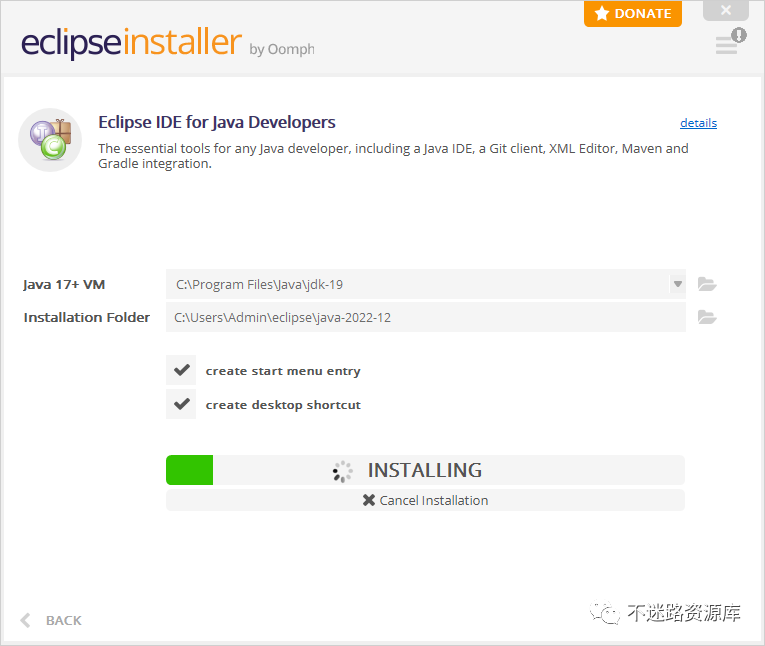The image size is (765, 646).
Task: Open the details link
Action: [x=698, y=123]
